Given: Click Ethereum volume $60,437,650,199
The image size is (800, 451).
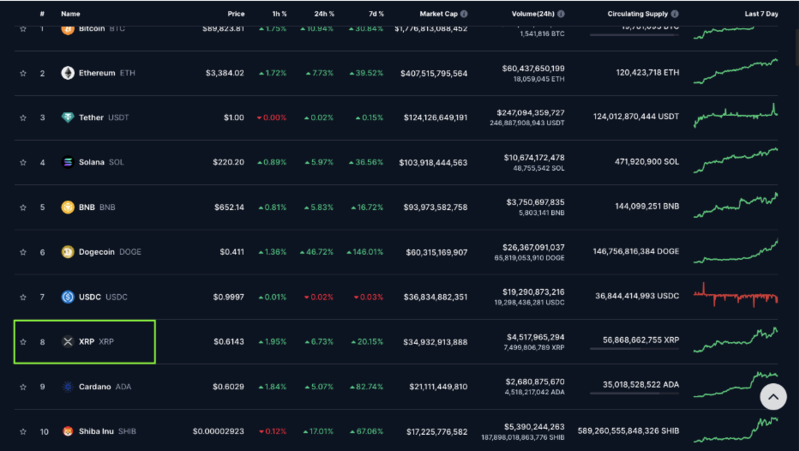Looking at the screenshot, I should point(533,68).
